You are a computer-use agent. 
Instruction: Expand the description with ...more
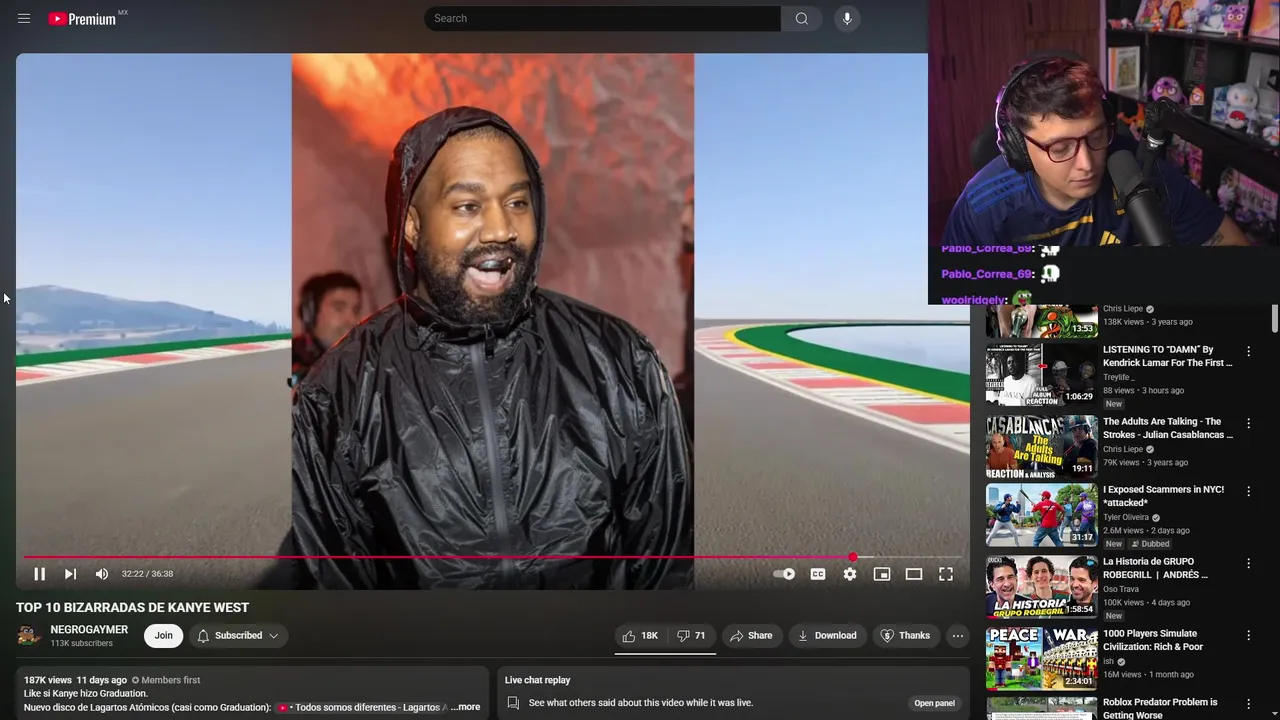pos(466,707)
